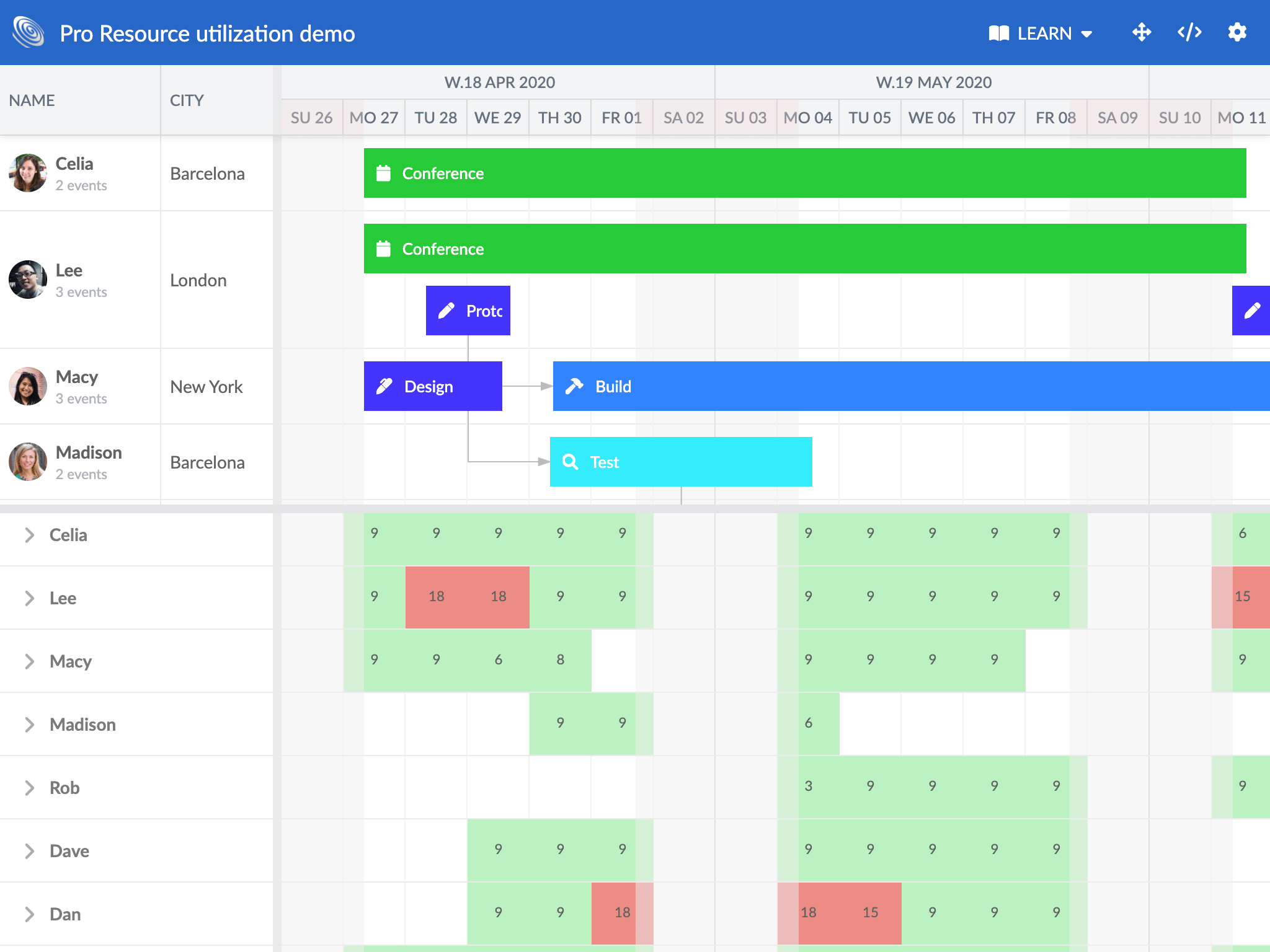Click the magnifier icon on the Test task

tap(570, 462)
